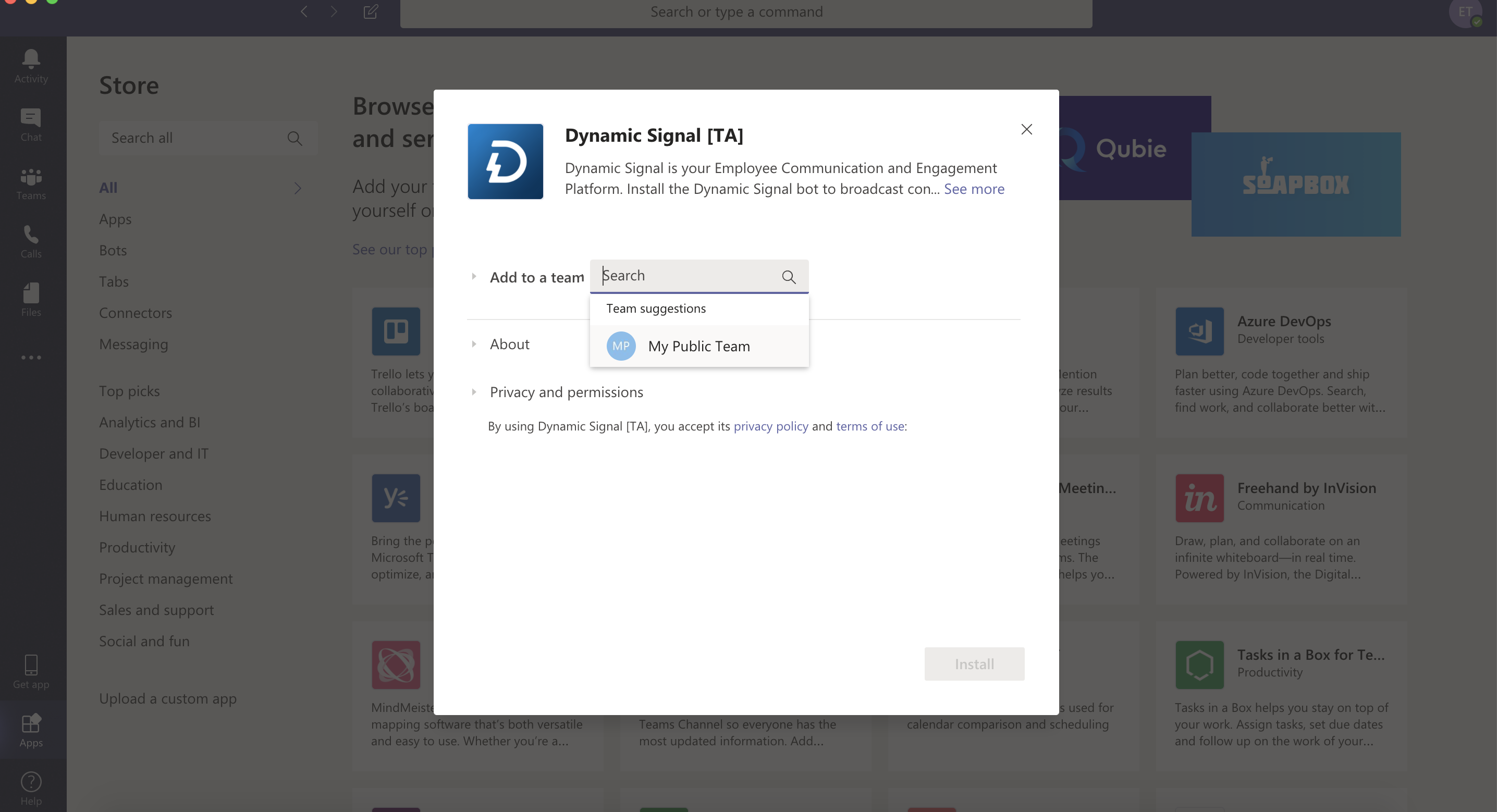Viewport: 1497px width, 812px height.
Task: Open more apps ellipsis in sidebar
Action: [x=31, y=358]
